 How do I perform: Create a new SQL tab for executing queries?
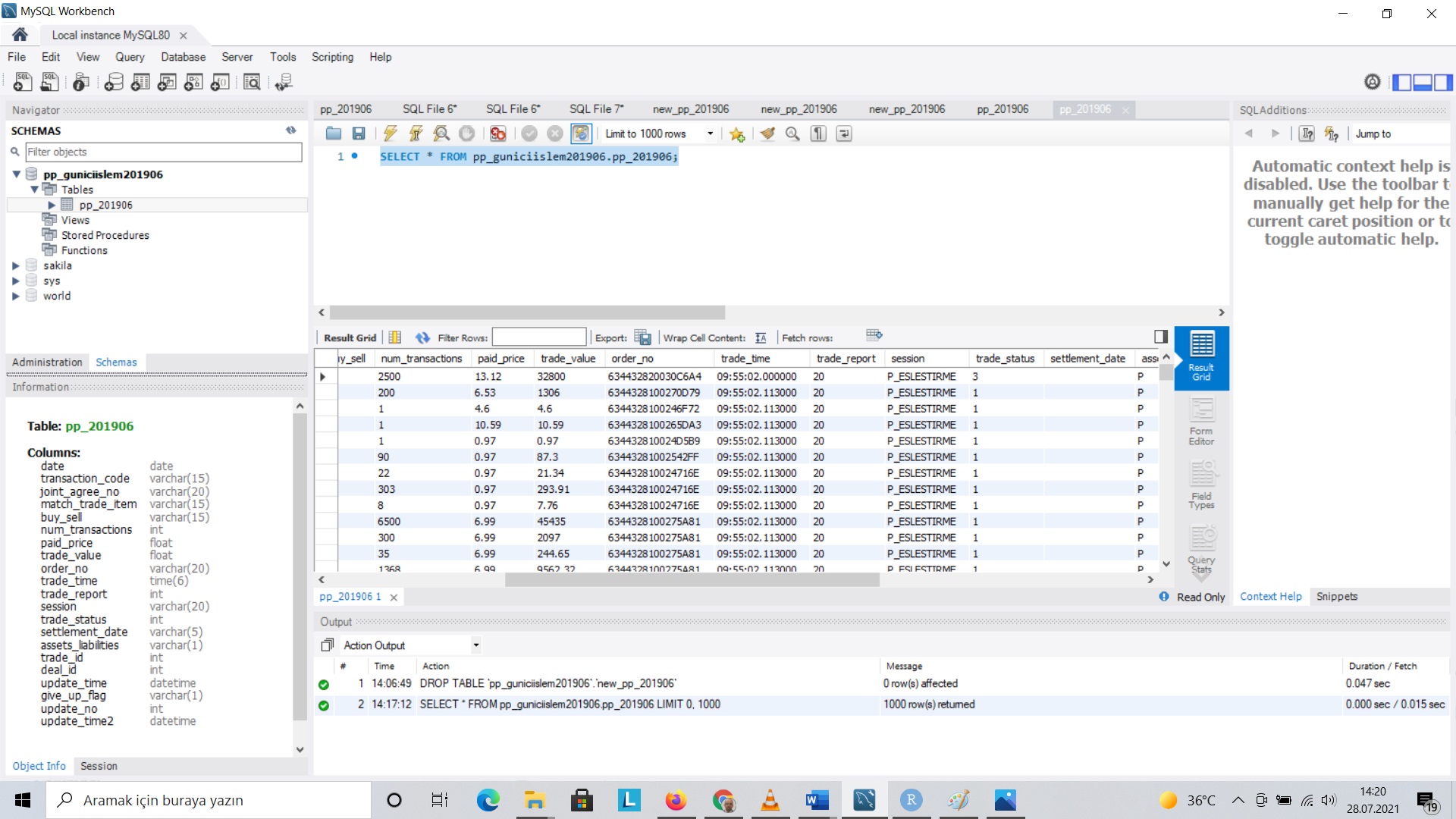(x=20, y=82)
